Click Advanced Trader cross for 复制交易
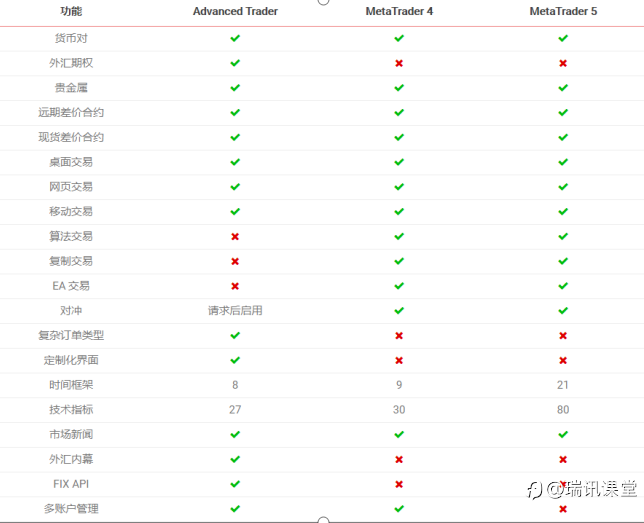This screenshot has width=644, height=523. pyautogui.click(x=235, y=261)
